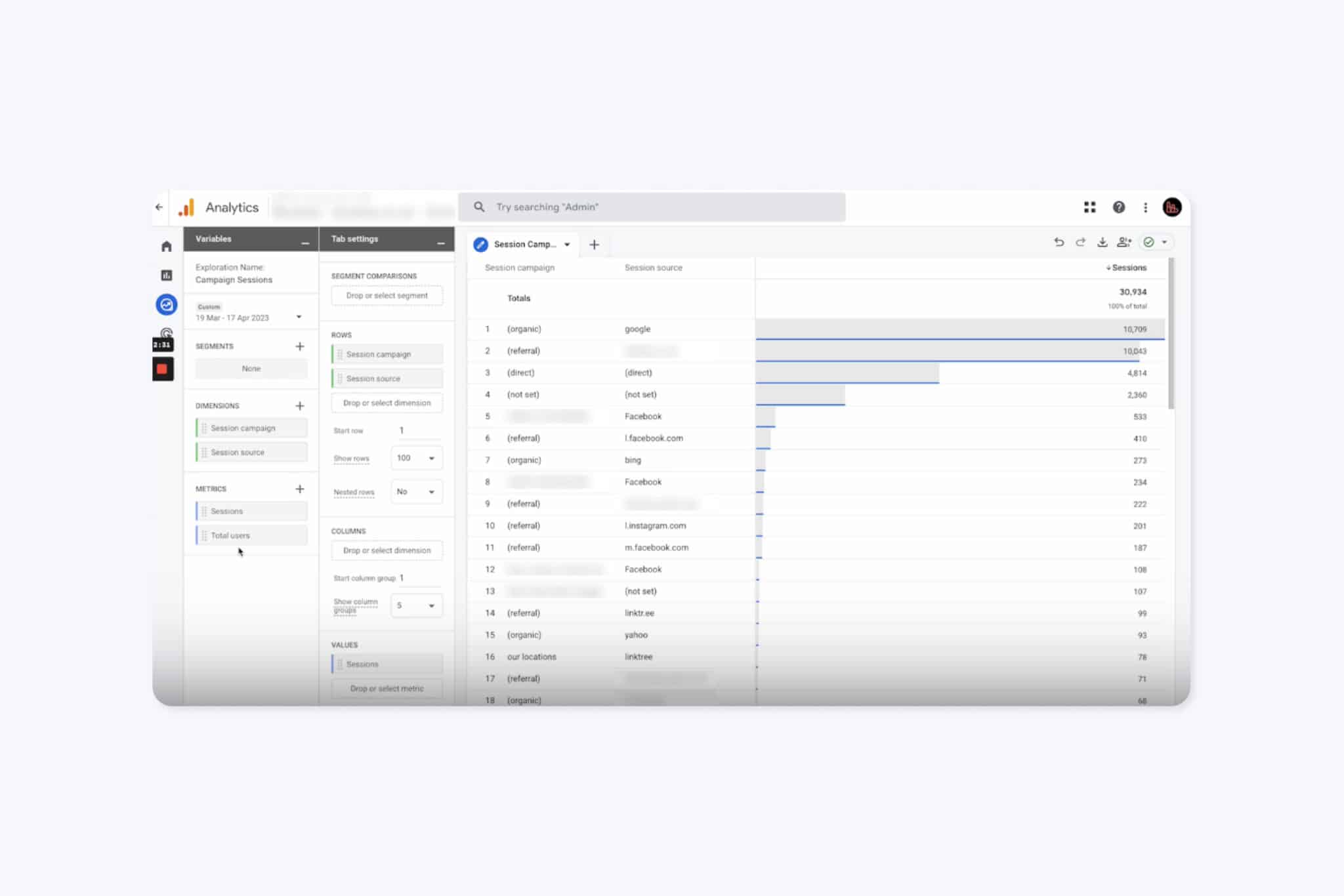Minimize the Variables panel
The image size is (1344, 896).
click(305, 243)
